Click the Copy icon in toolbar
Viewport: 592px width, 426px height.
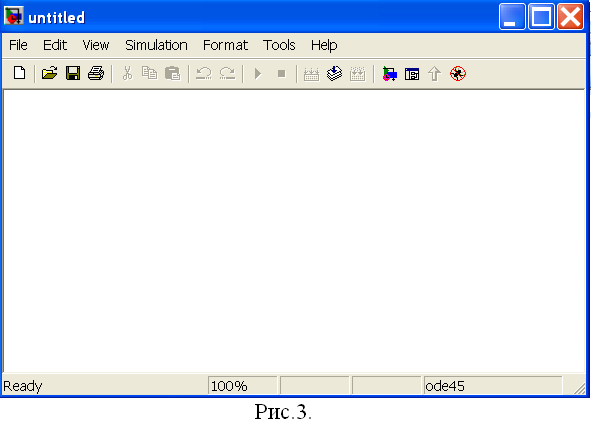pos(150,73)
